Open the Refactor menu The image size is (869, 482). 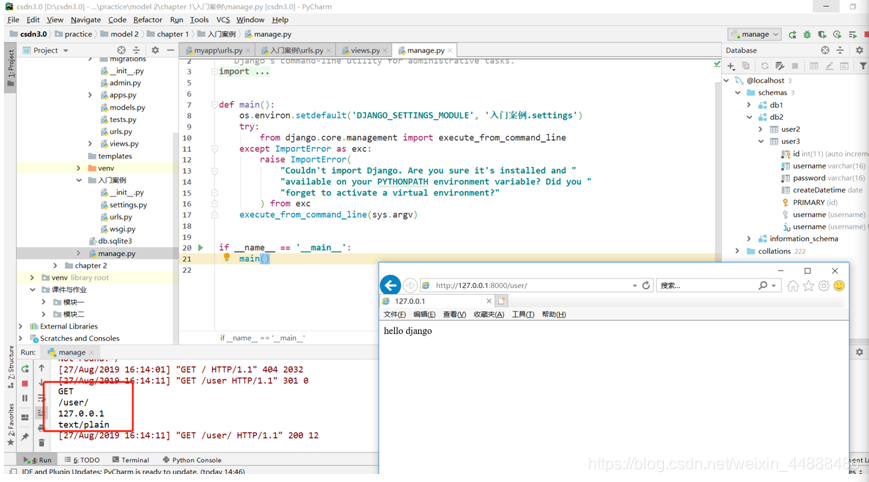point(147,19)
